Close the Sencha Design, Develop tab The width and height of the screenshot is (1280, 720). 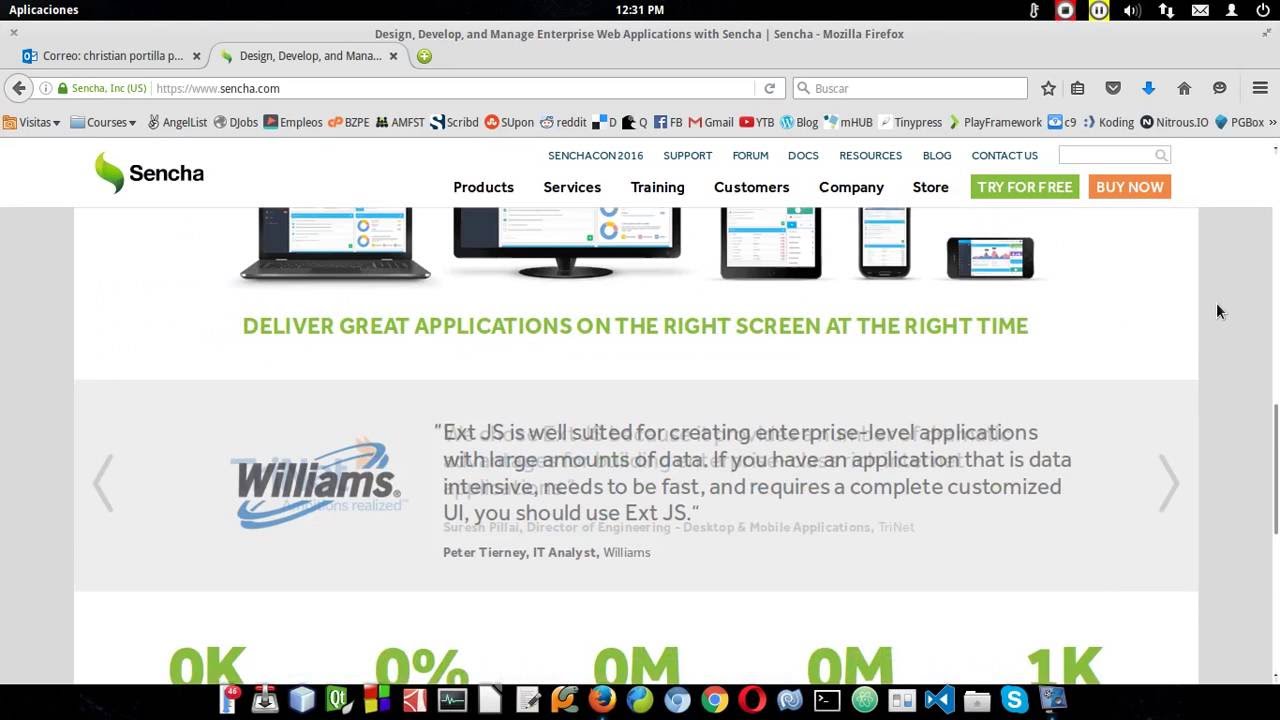pyautogui.click(x=394, y=56)
